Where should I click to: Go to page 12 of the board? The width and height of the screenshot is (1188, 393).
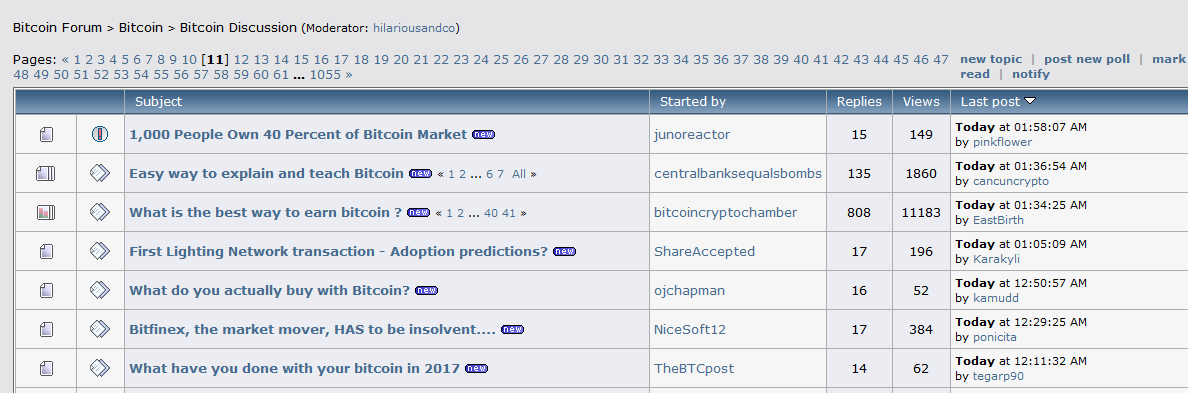click(241, 59)
